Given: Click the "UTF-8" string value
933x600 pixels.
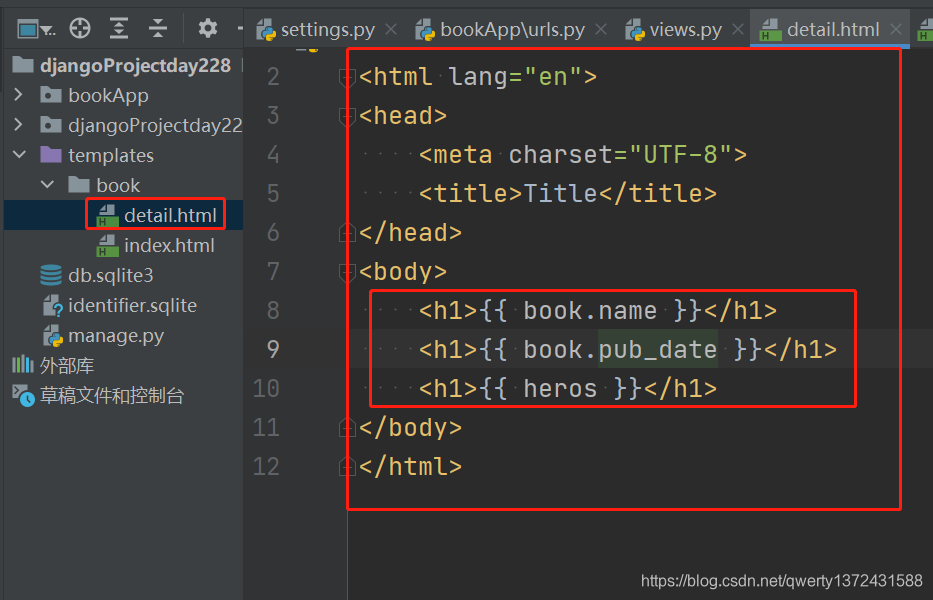Looking at the screenshot, I should 680,155.
